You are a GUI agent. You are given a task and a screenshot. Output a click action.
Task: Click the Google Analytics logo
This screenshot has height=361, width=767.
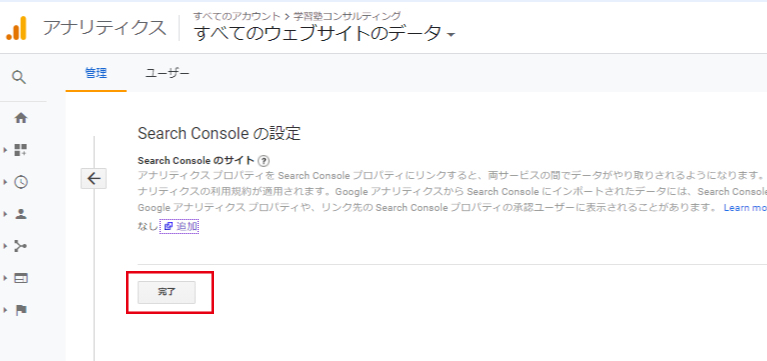[16, 28]
